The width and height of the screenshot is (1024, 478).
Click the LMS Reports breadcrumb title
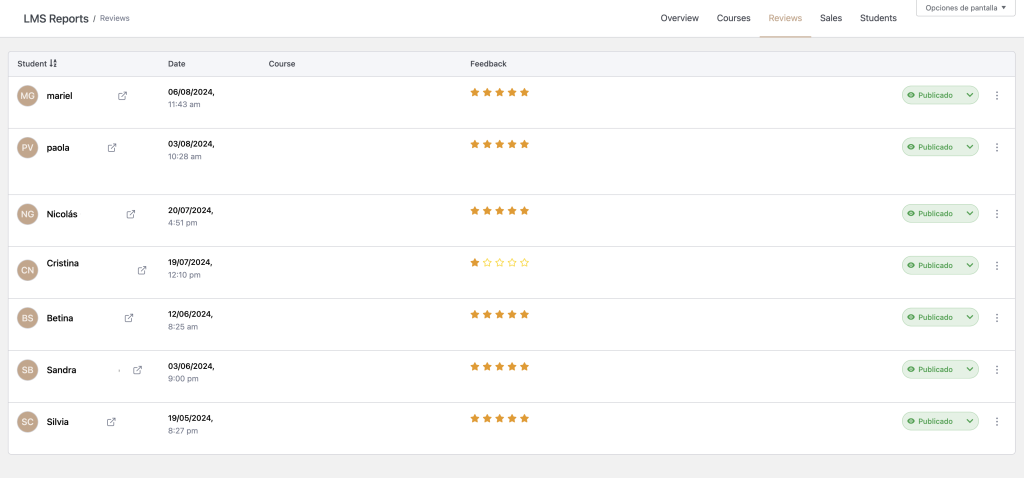pyautogui.click(x=55, y=18)
